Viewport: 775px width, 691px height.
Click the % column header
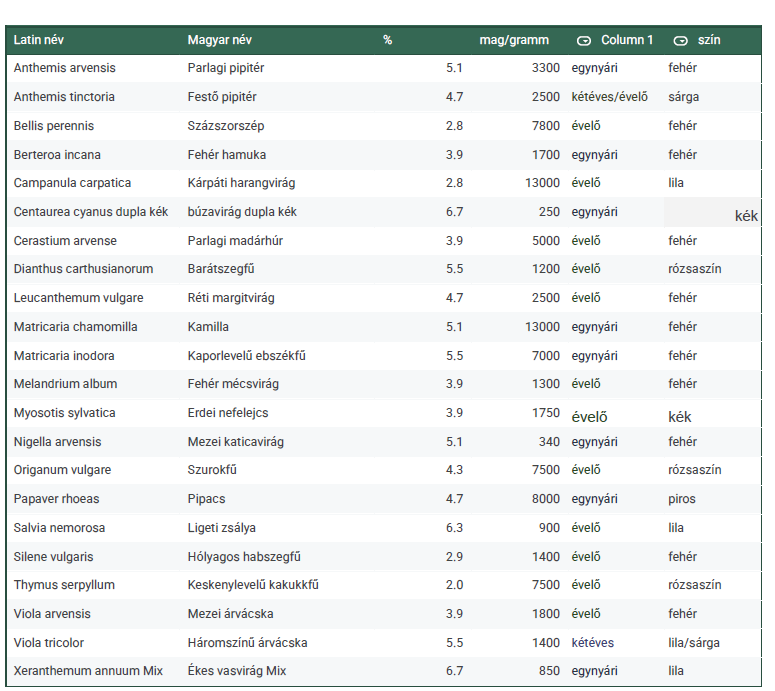tap(387, 40)
